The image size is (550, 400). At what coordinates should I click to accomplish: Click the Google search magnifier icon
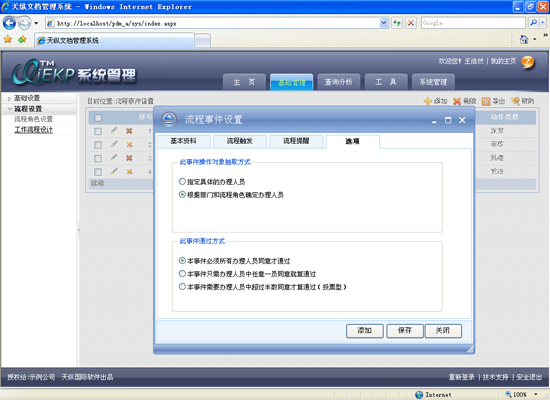(534, 23)
